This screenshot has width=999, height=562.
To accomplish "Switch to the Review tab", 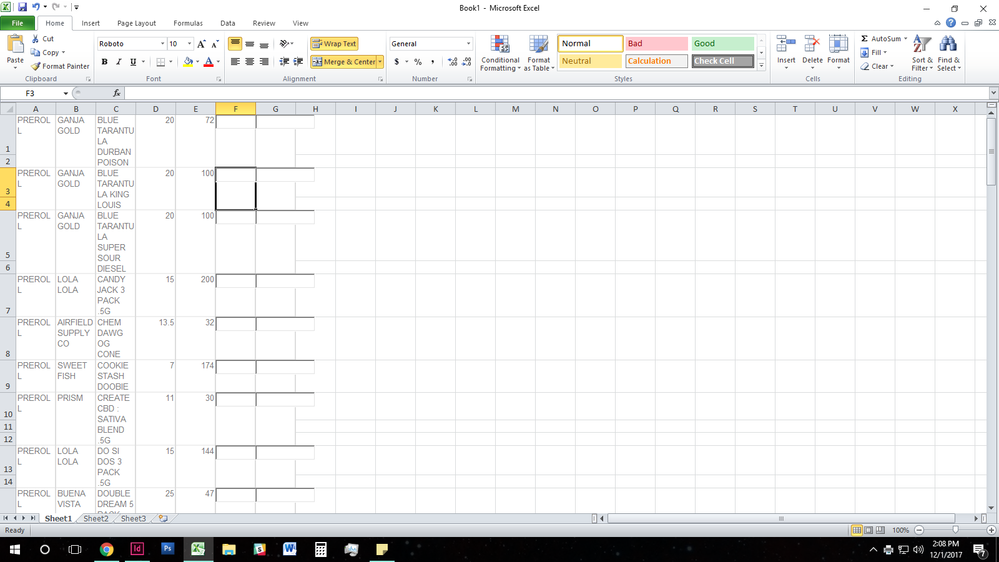I will (264, 23).
